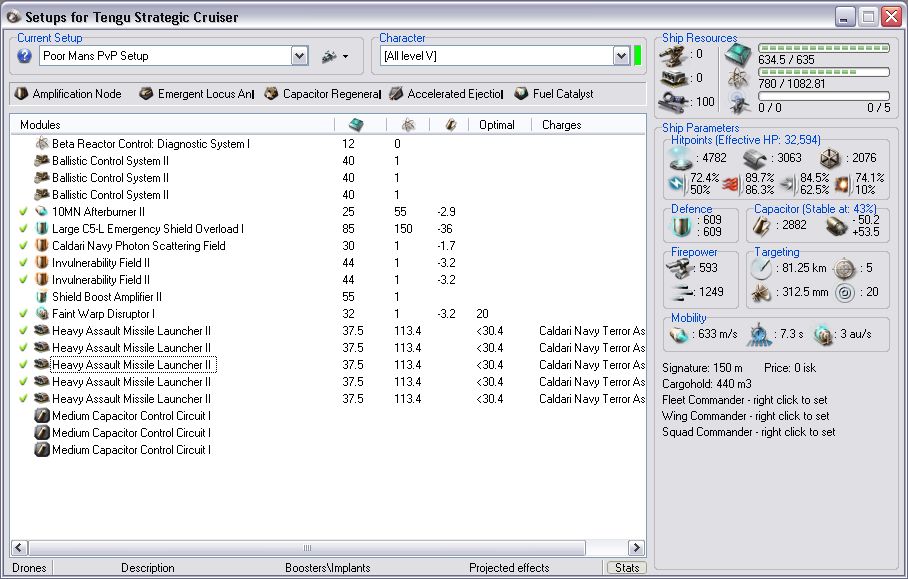Click horizontal scrollbar left arrow

tap(19, 547)
